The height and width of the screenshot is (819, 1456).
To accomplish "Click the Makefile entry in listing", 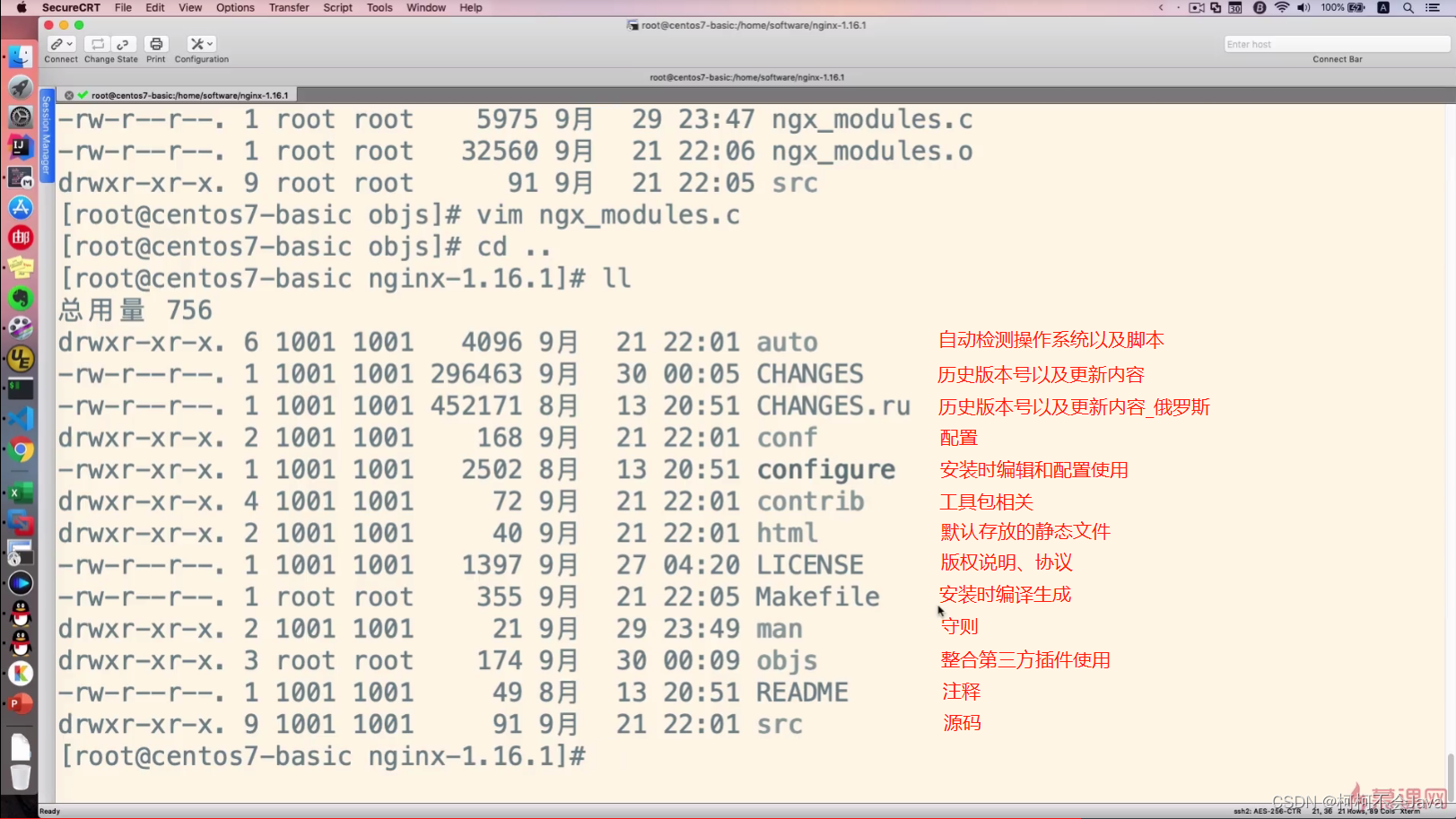I will coord(817,597).
